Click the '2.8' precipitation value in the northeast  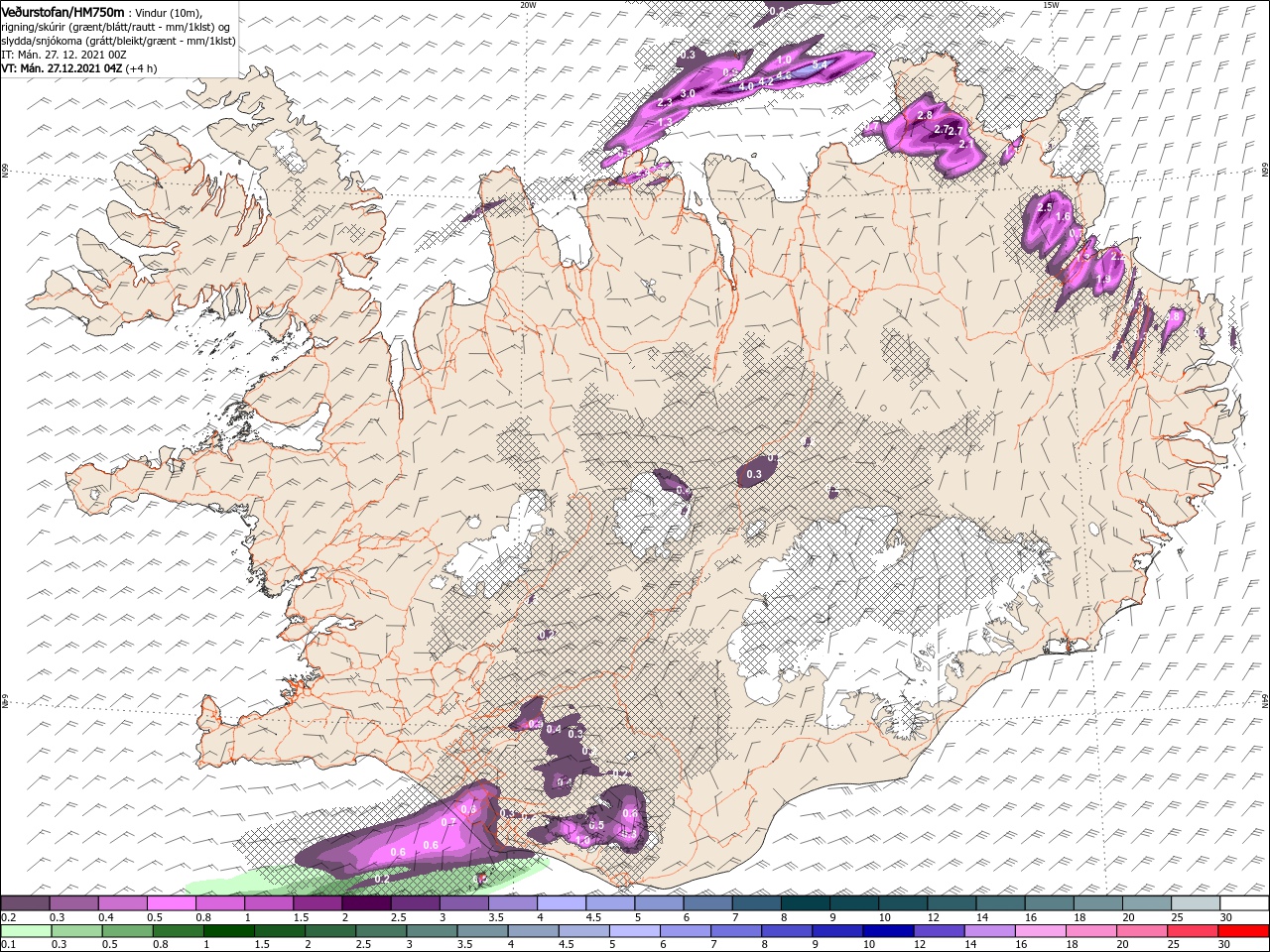(x=926, y=116)
